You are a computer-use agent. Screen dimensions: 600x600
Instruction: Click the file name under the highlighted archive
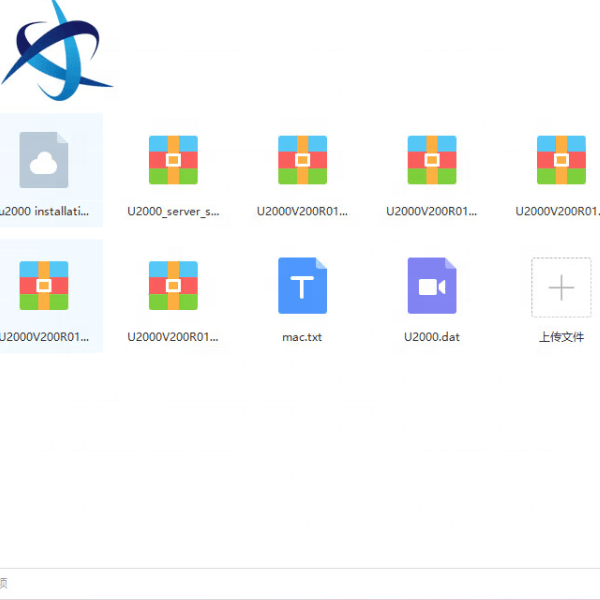46,337
